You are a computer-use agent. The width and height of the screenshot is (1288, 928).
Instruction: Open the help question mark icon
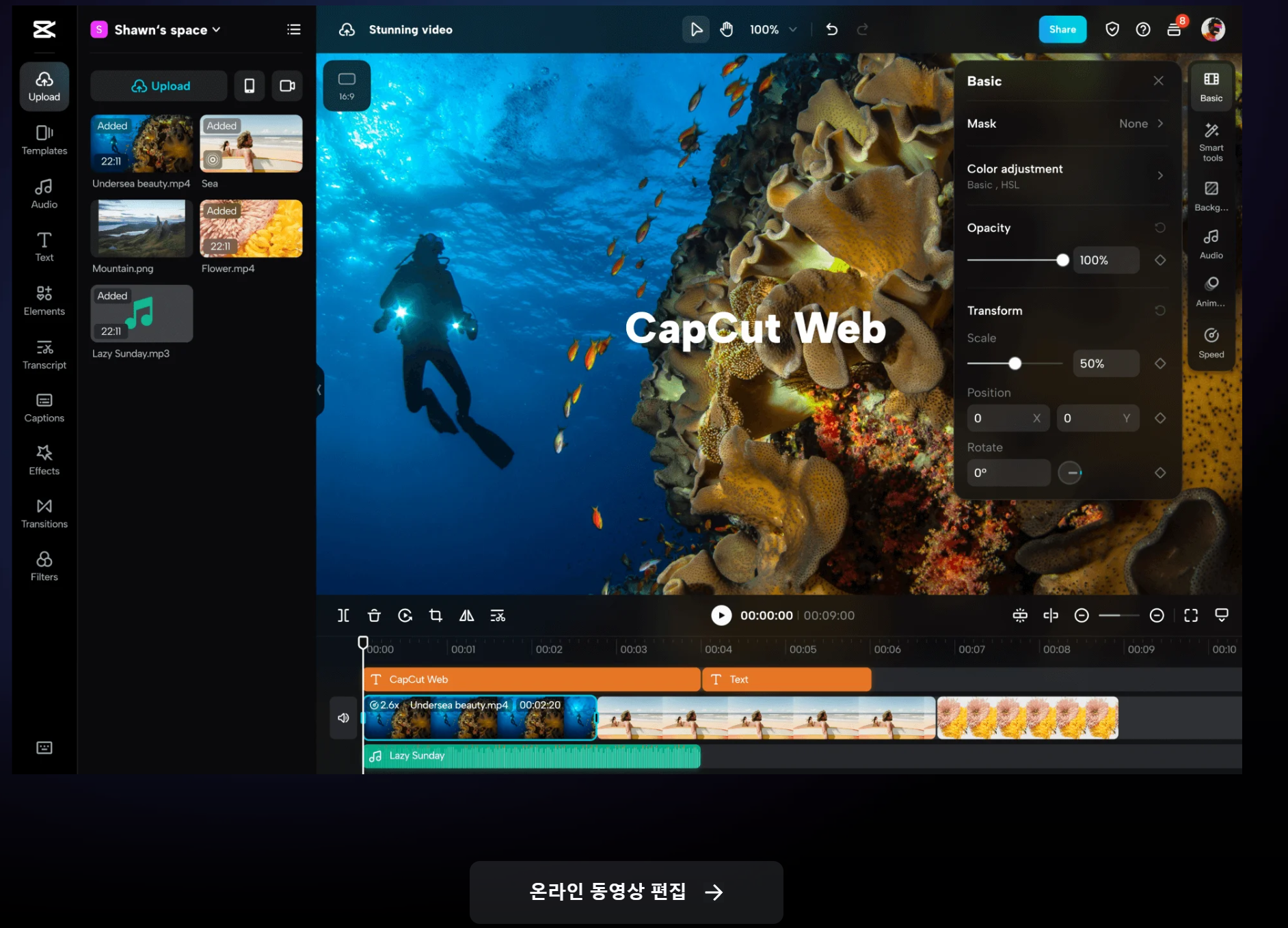(1143, 29)
